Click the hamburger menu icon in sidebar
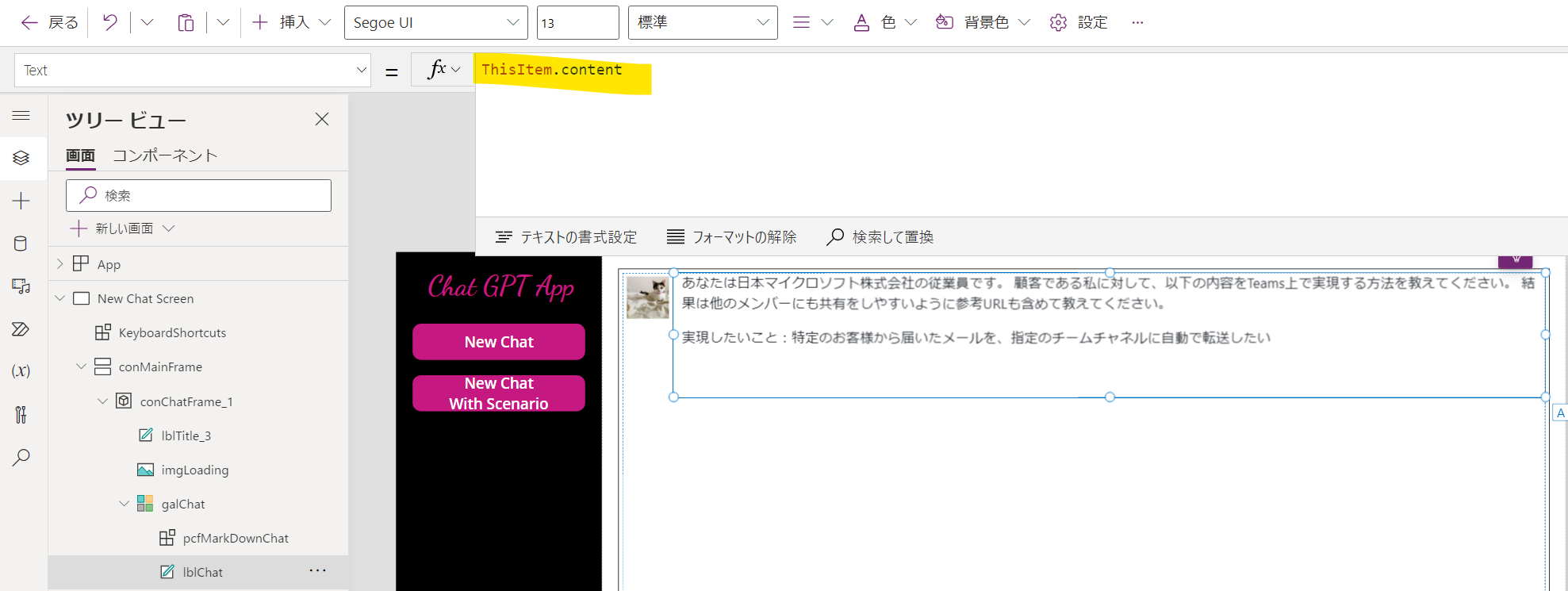This screenshot has height=591, width=1568. [21, 116]
